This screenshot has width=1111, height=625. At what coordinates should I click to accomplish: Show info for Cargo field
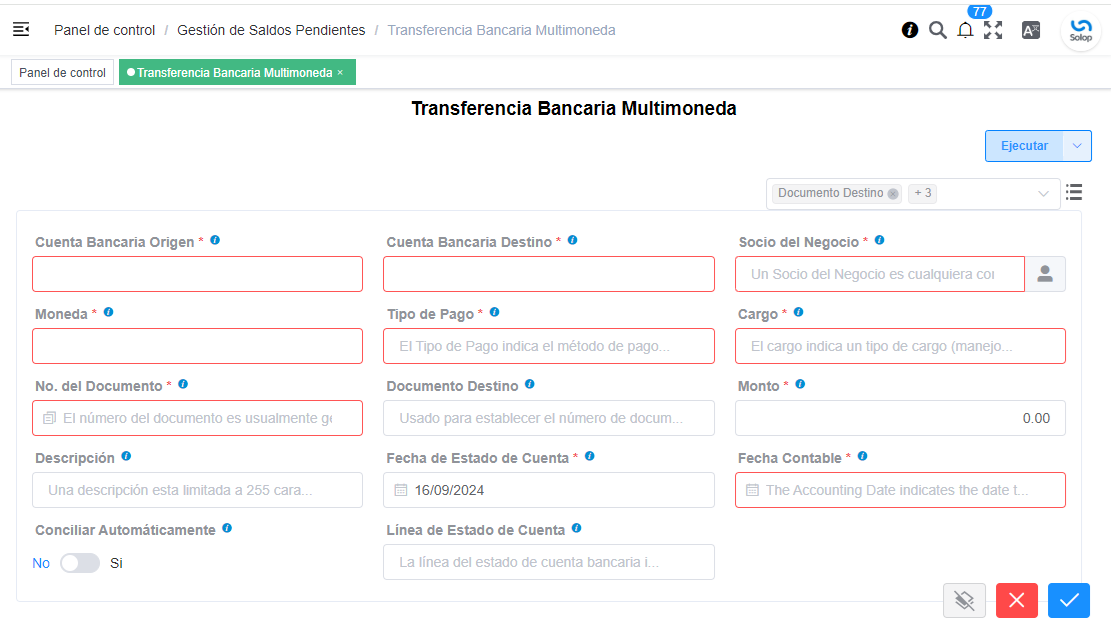pos(799,312)
